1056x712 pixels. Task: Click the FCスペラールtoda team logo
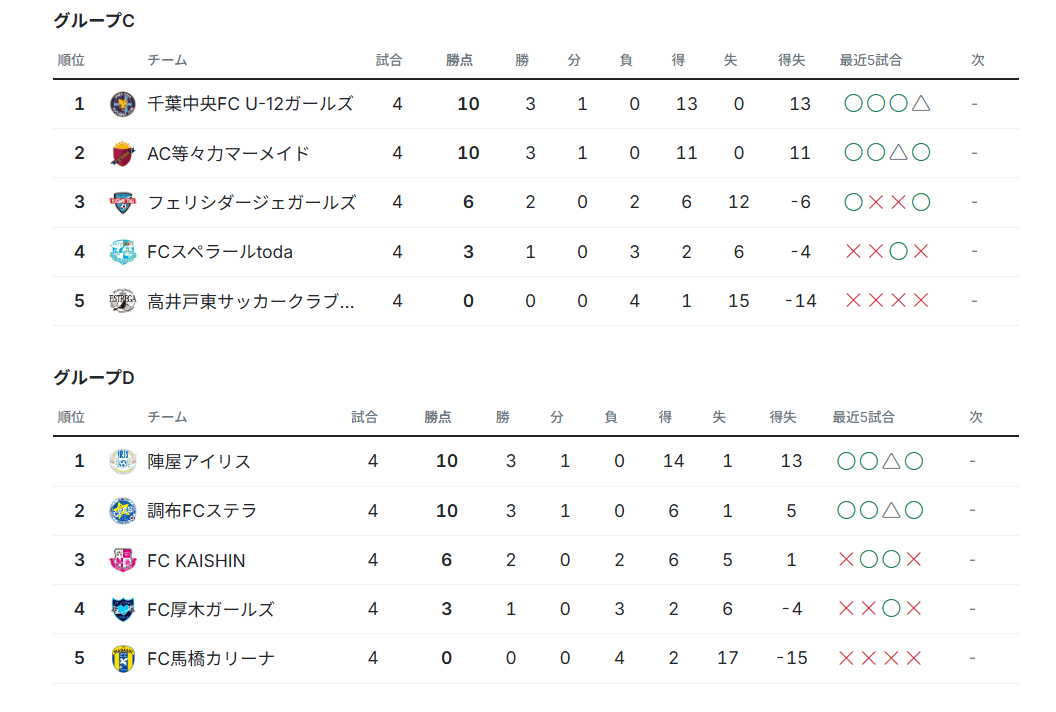(x=123, y=251)
